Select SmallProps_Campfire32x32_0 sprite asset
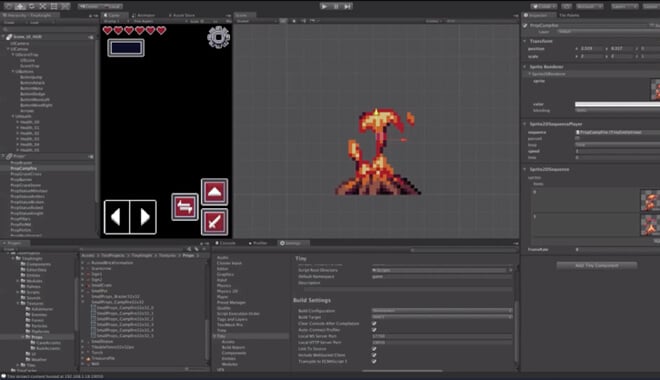 point(125,308)
